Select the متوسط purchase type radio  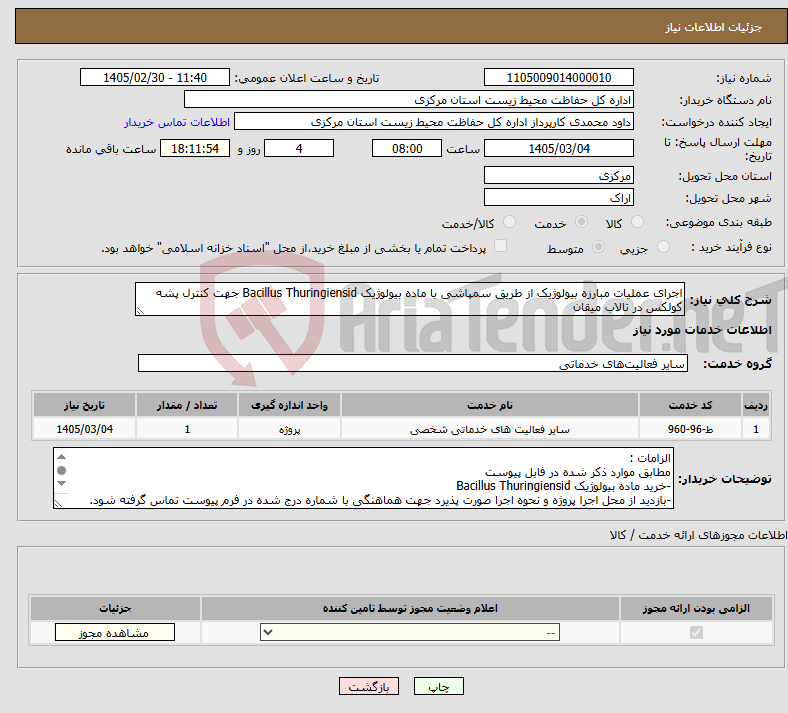coord(598,247)
